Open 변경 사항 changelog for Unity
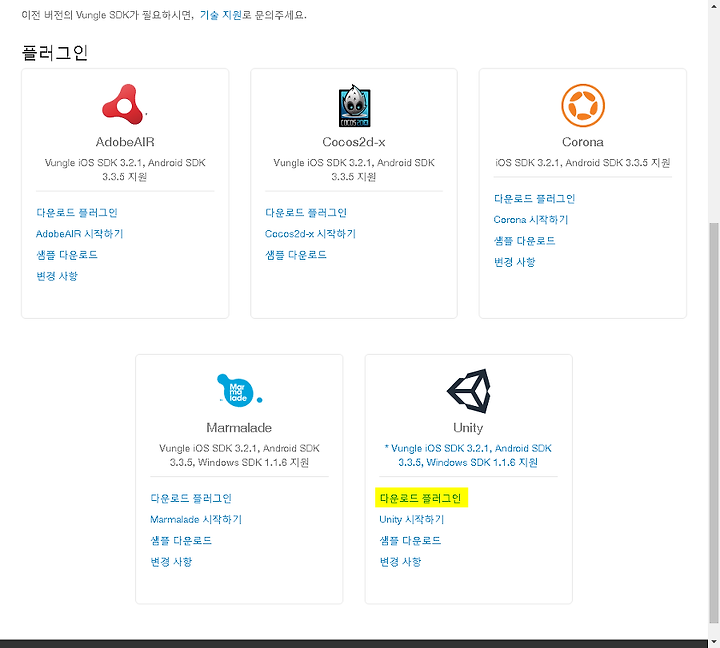 [400, 562]
